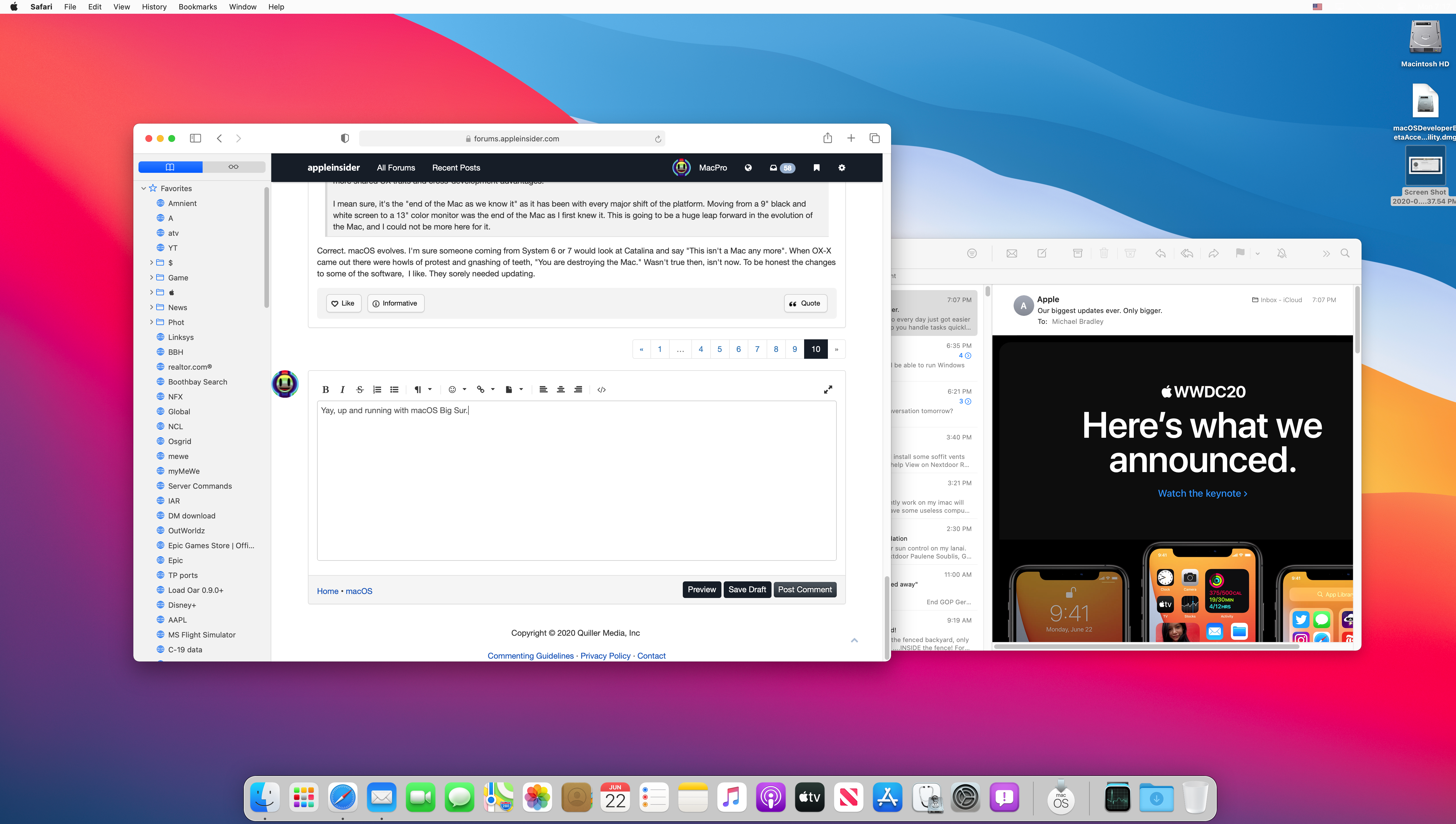Toggle HTML code view in editor
This screenshot has height=824, width=1456.
pyautogui.click(x=602, y=389)
